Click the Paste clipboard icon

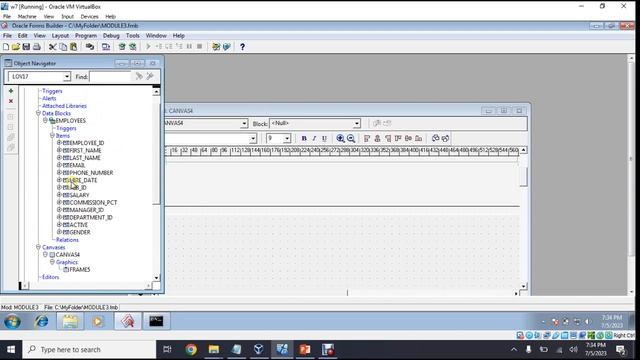73,47
